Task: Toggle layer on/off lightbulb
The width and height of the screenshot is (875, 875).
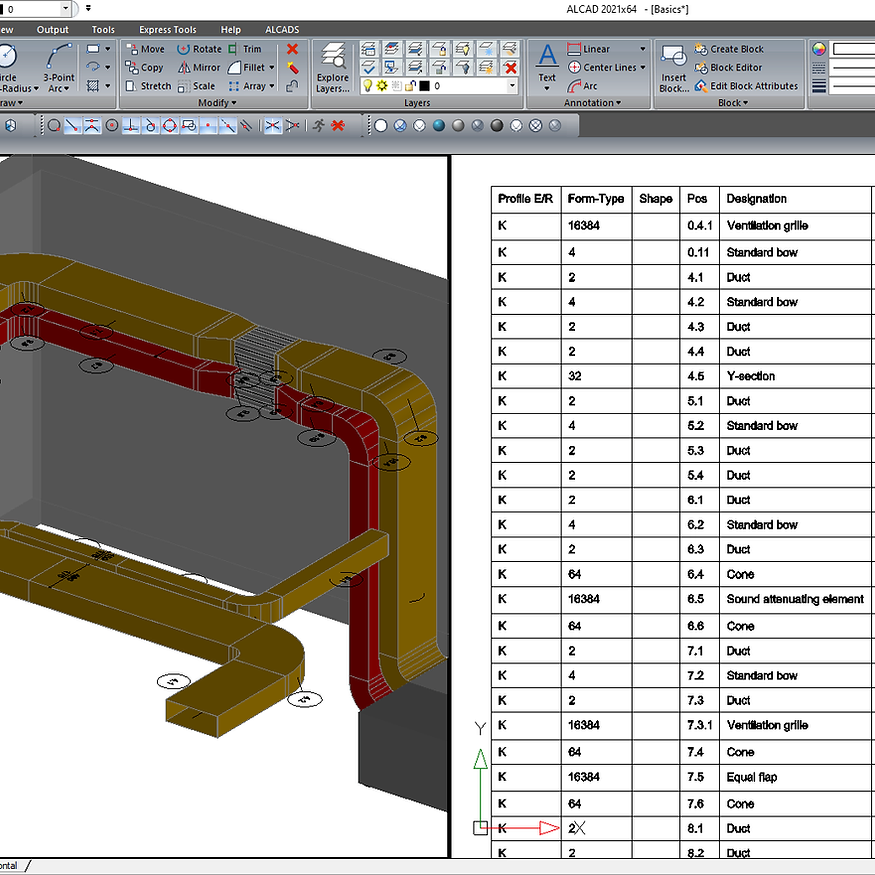Action: (x=368, y=86)
